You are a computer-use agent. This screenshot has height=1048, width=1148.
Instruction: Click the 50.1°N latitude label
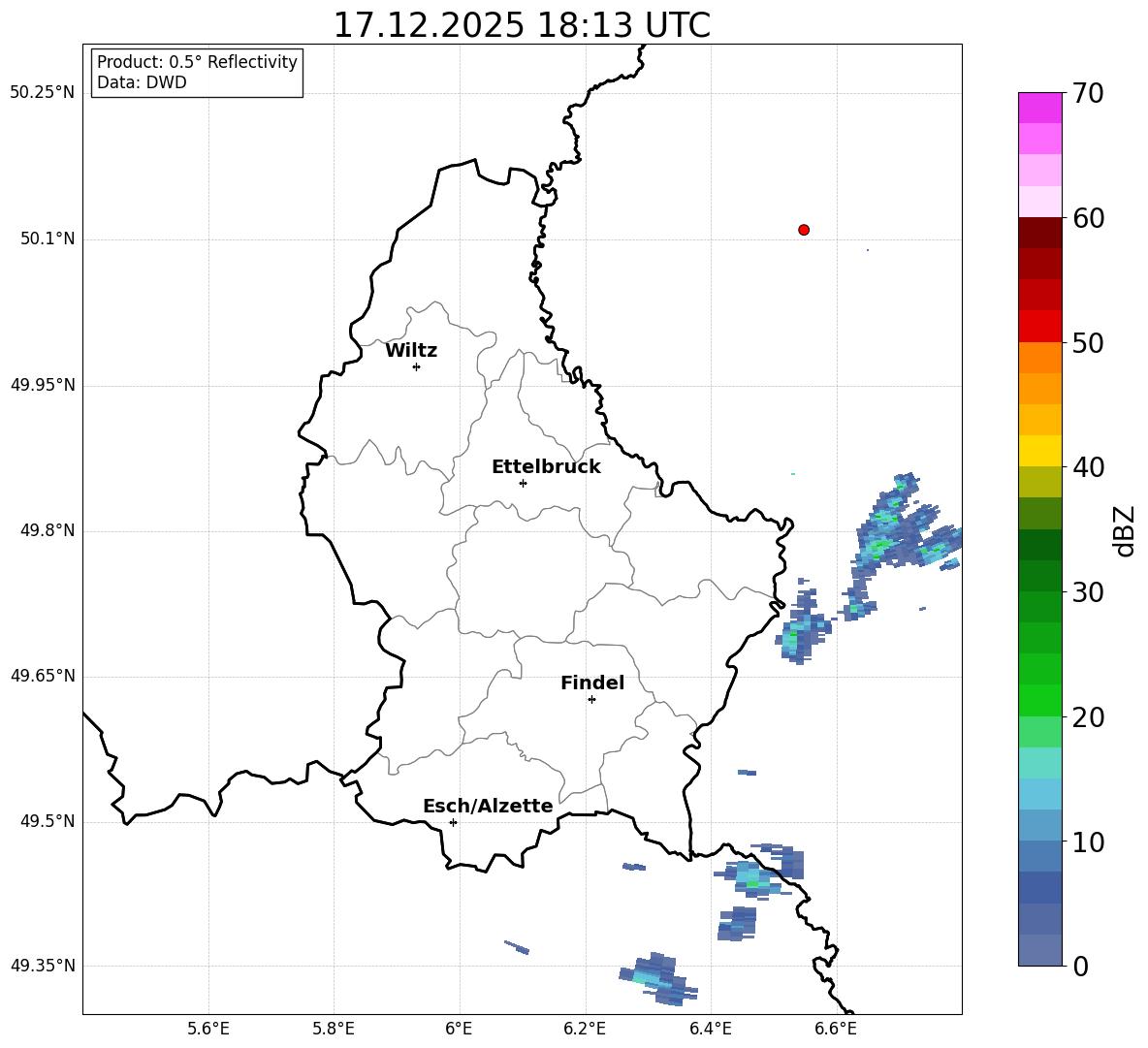pyautogui.click(x=48, y=238)
